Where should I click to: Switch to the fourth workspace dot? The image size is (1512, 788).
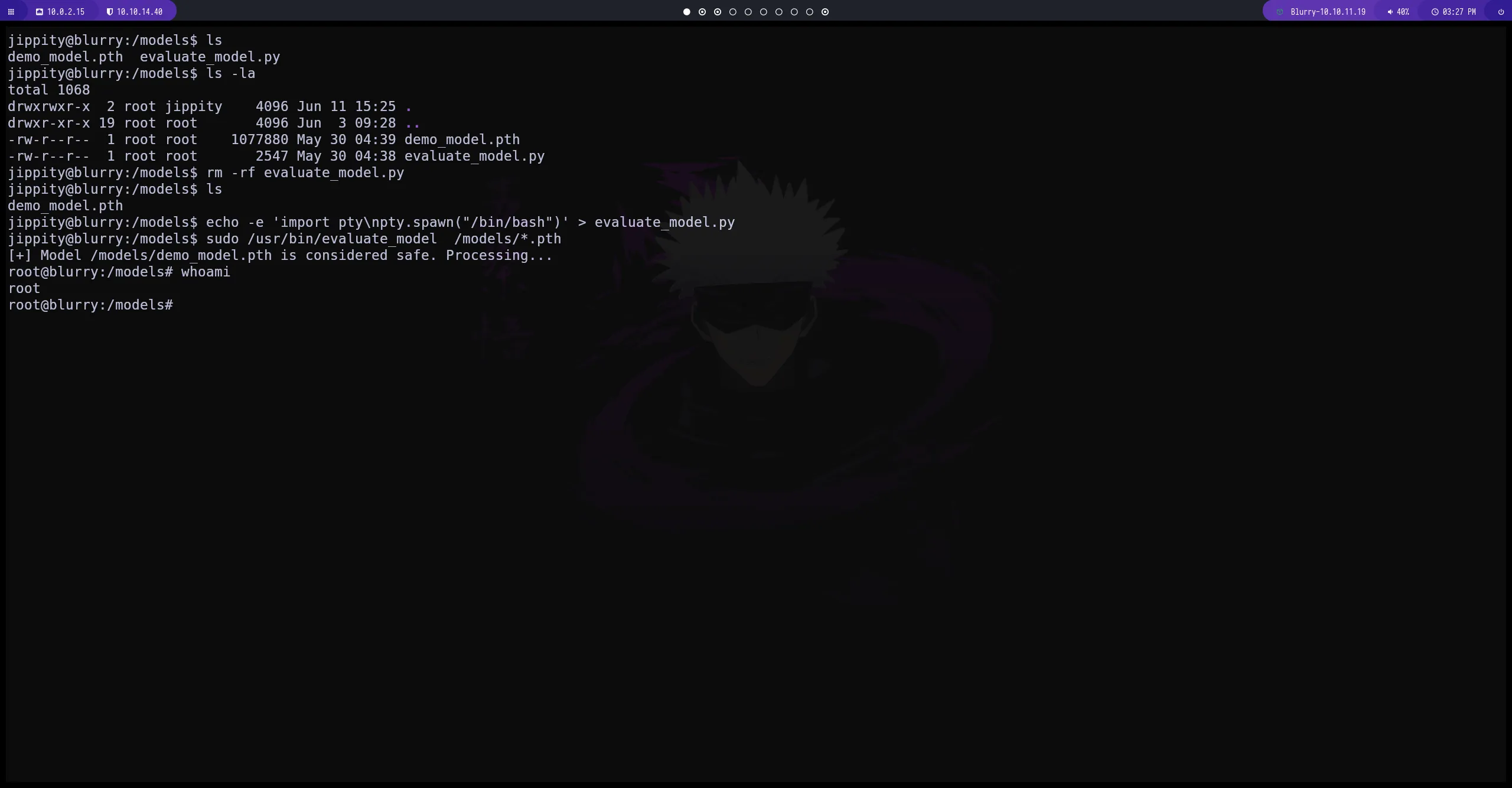(x=732, y=12)
